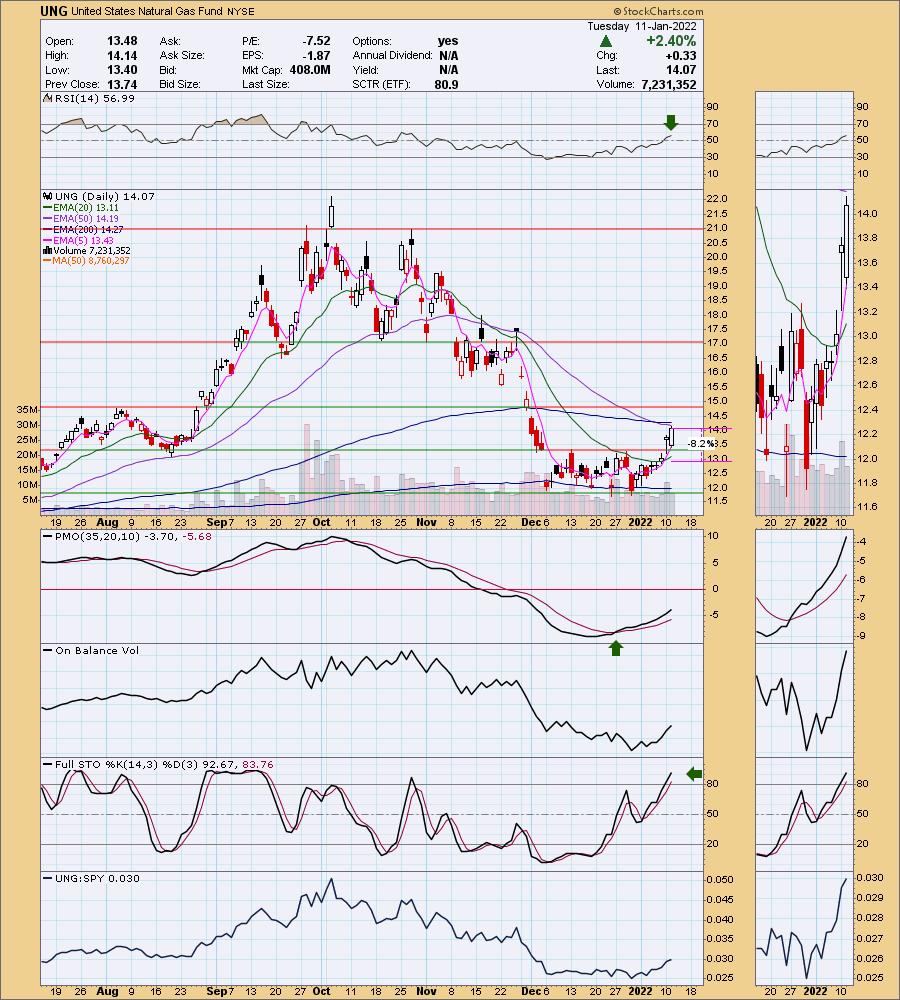Click the zoomed price candlestick thumbnail panel
900x1000 pixels.
click(x=804, y=353)
